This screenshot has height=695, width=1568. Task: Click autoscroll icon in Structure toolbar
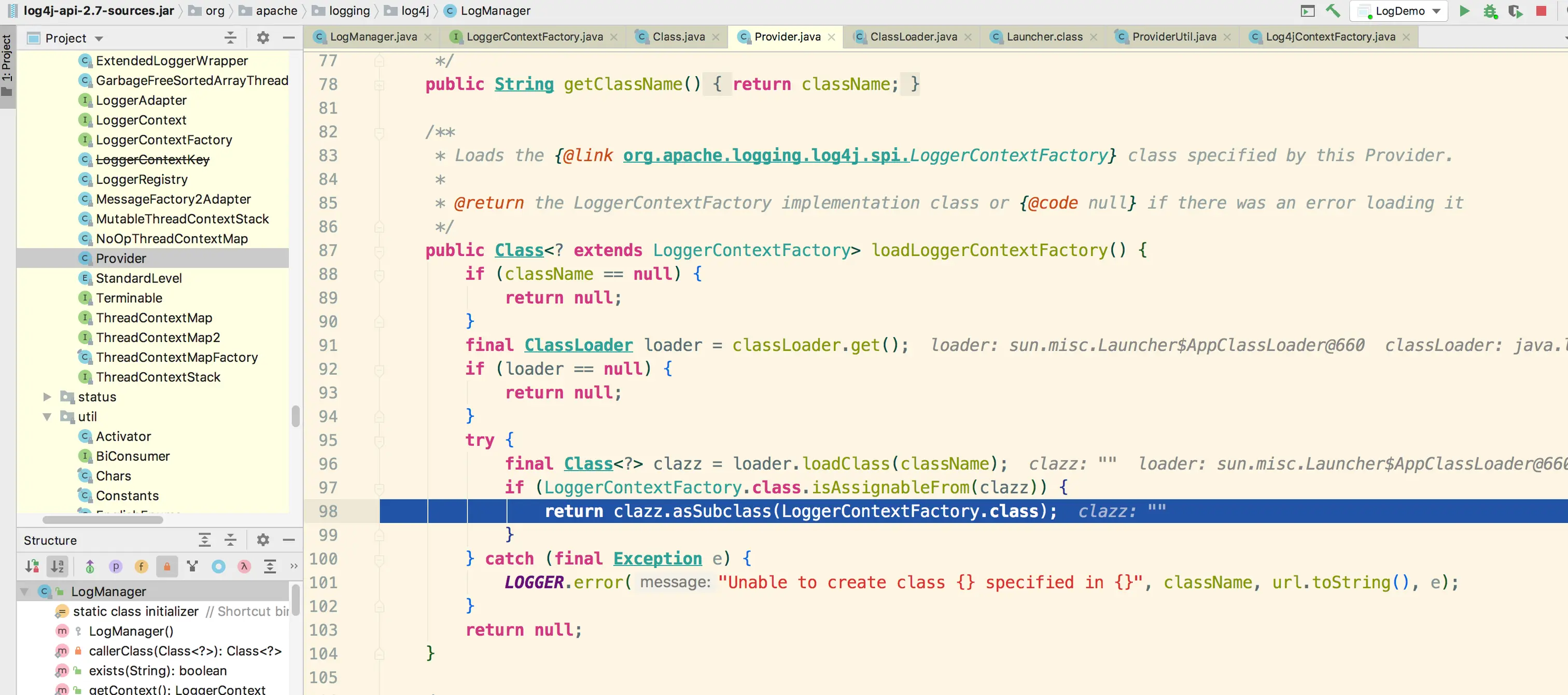pos(270,566)
